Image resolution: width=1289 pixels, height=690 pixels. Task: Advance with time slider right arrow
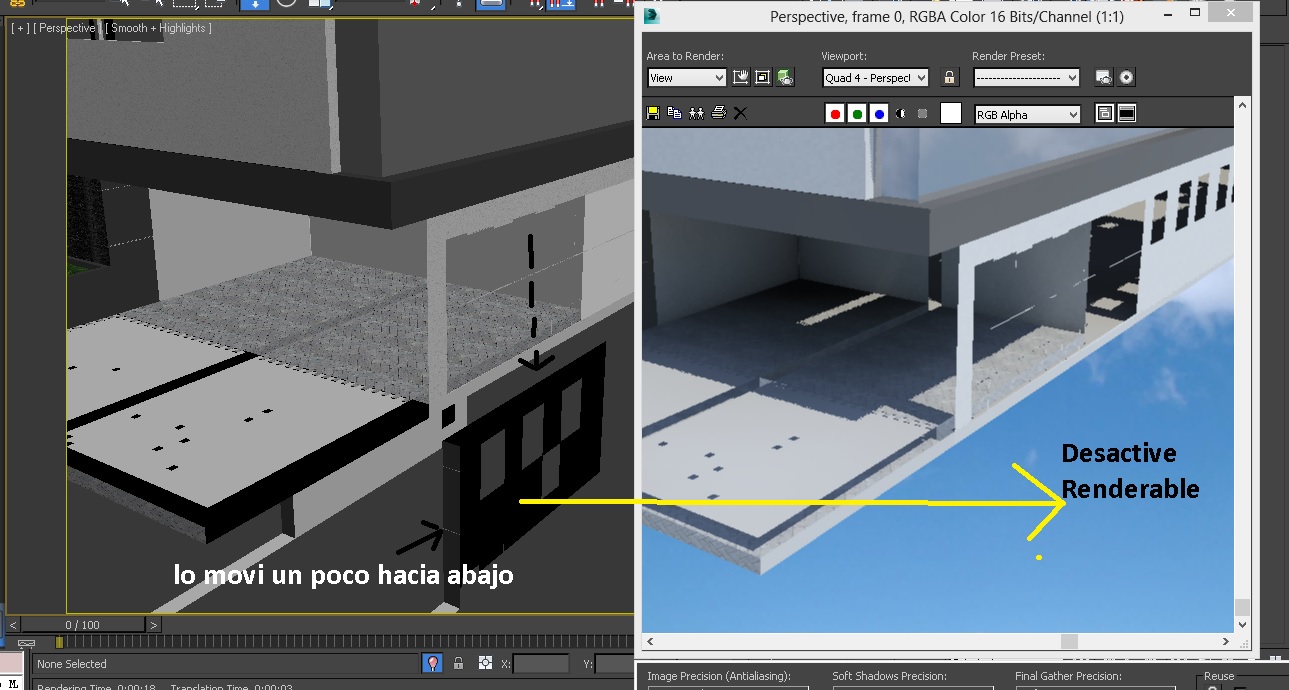click(153, 625)
